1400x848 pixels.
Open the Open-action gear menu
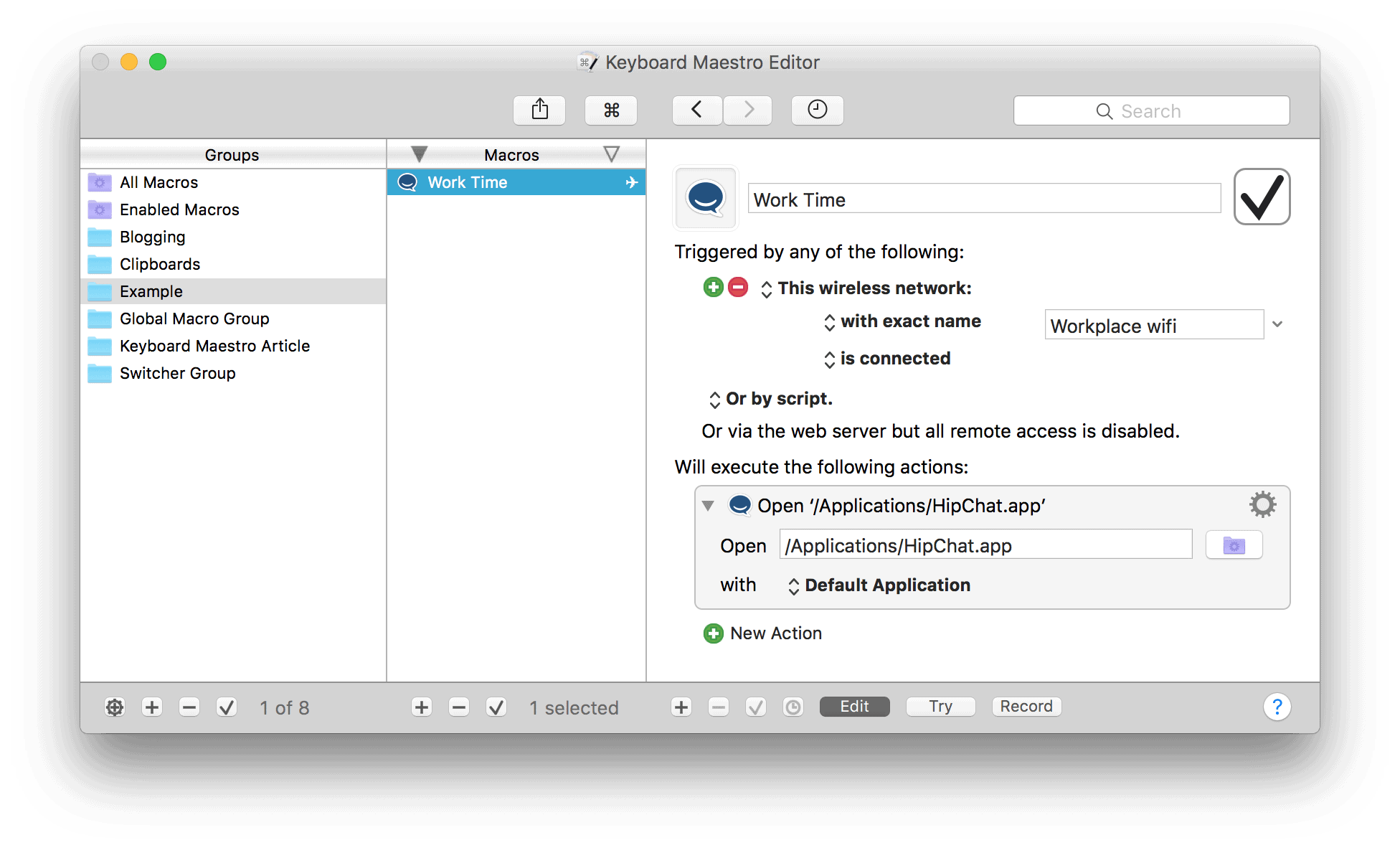tap(1262, 505)
